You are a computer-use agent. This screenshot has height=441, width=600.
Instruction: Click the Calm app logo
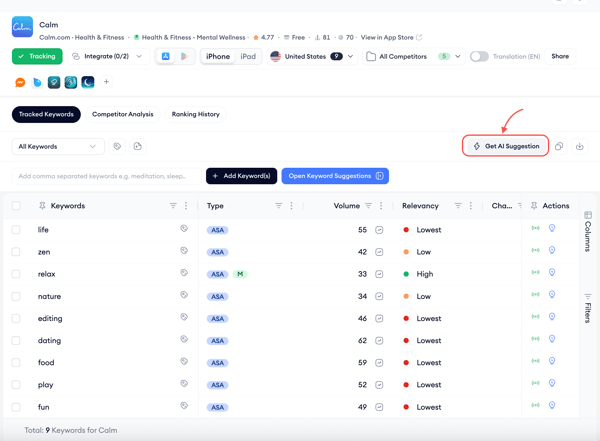(x=22, y=27)
